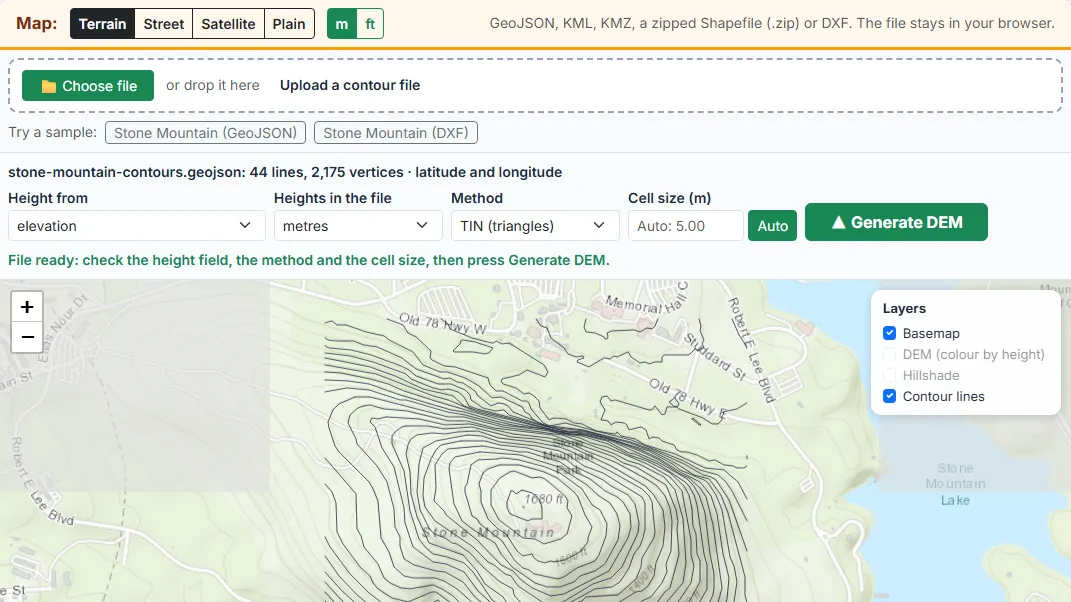Viewport: 1071px width, 602px height.
Task: Toggle the Hillshade layer checkbox
Action: tap(889, 375)
